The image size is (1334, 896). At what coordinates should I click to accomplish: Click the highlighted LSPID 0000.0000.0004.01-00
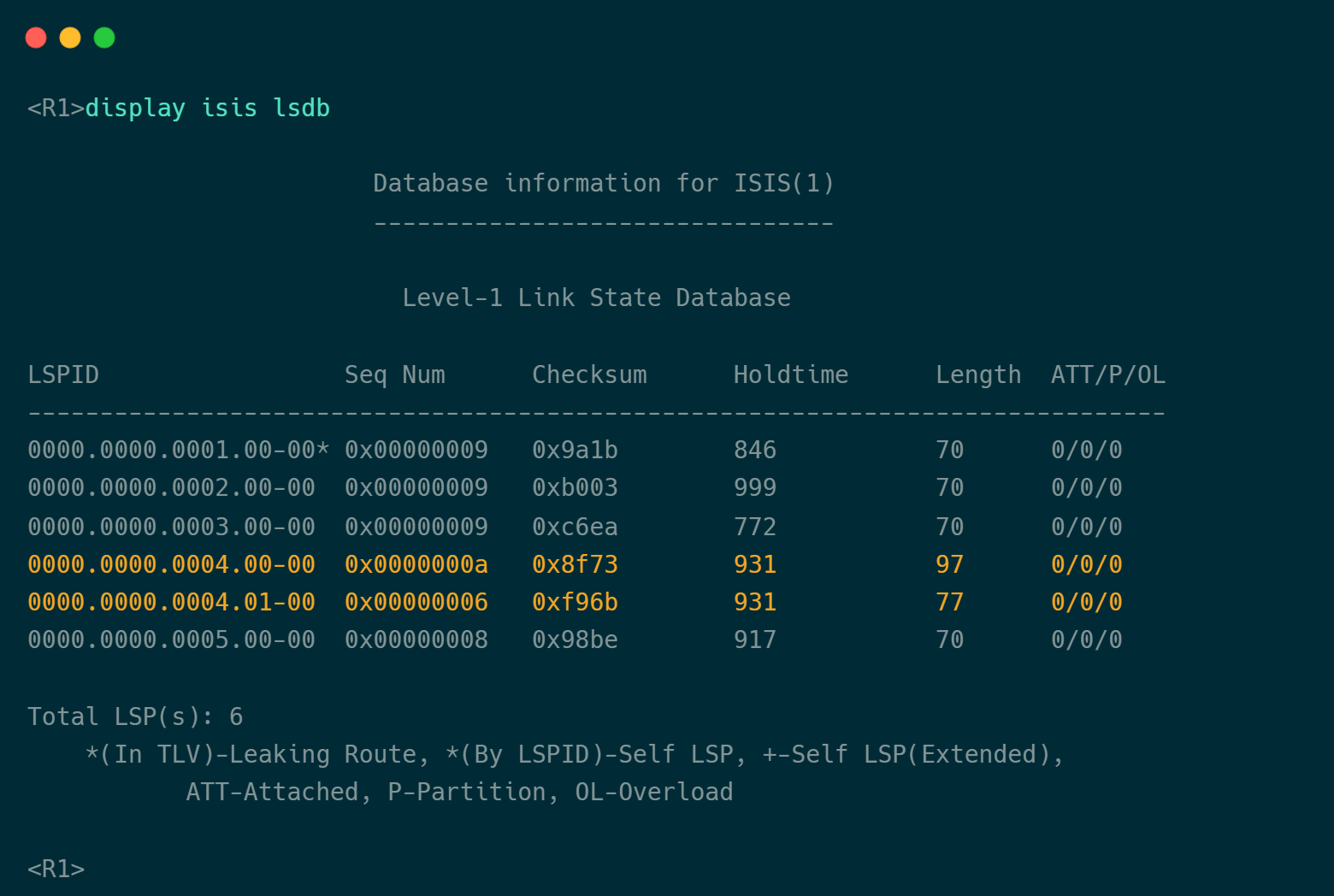(171, 603)
